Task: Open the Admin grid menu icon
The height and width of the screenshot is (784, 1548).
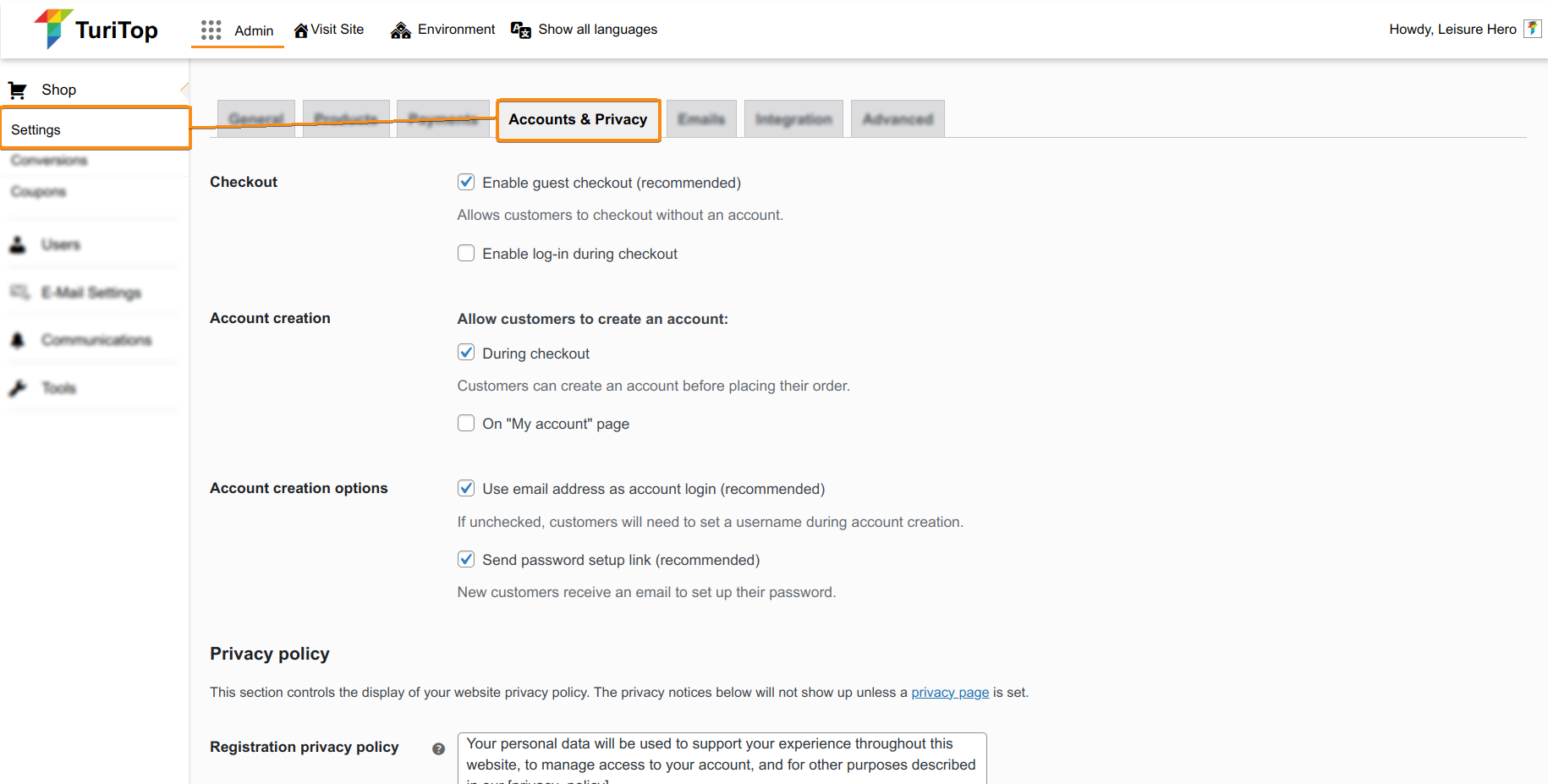Action: (211, 30)
